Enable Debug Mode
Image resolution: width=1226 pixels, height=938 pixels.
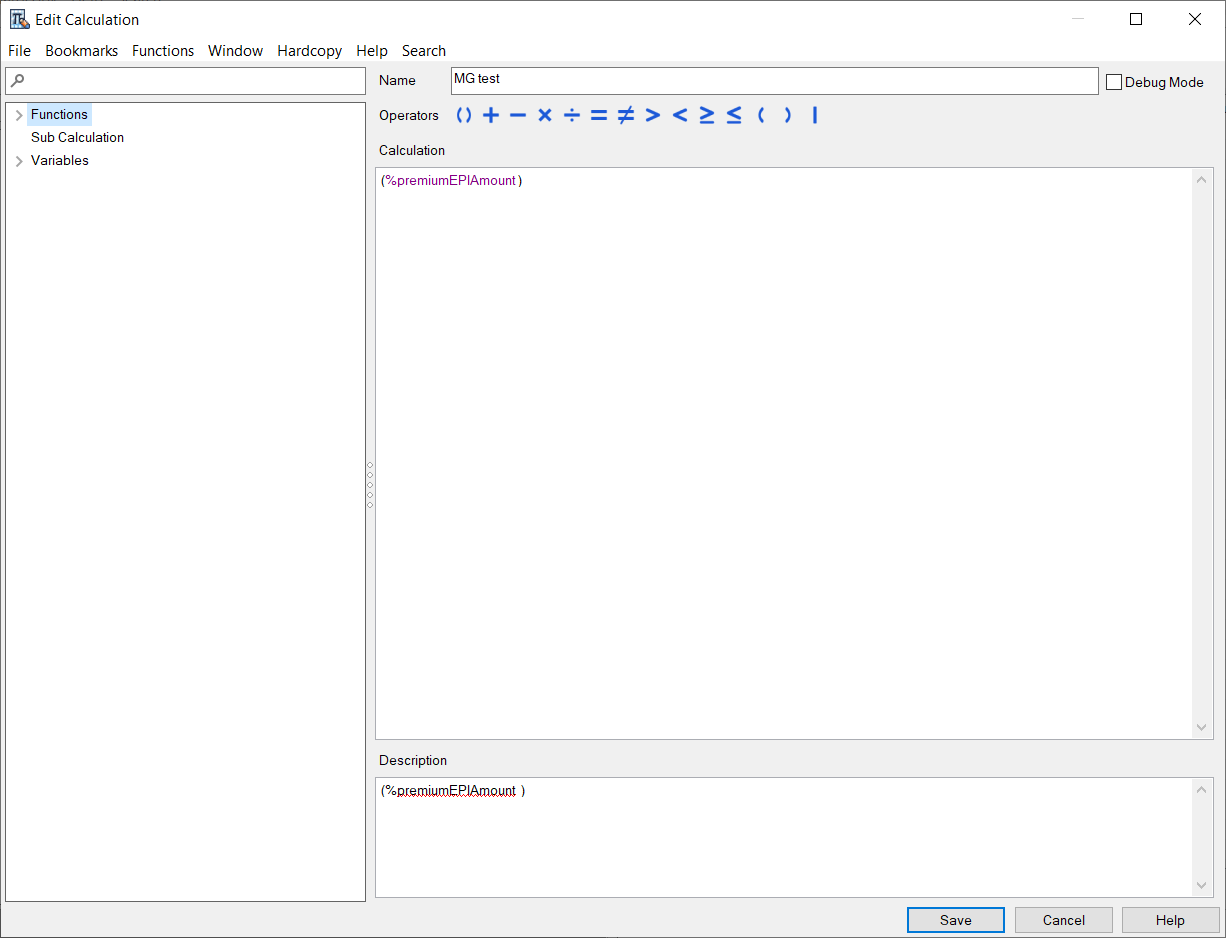1114,82
